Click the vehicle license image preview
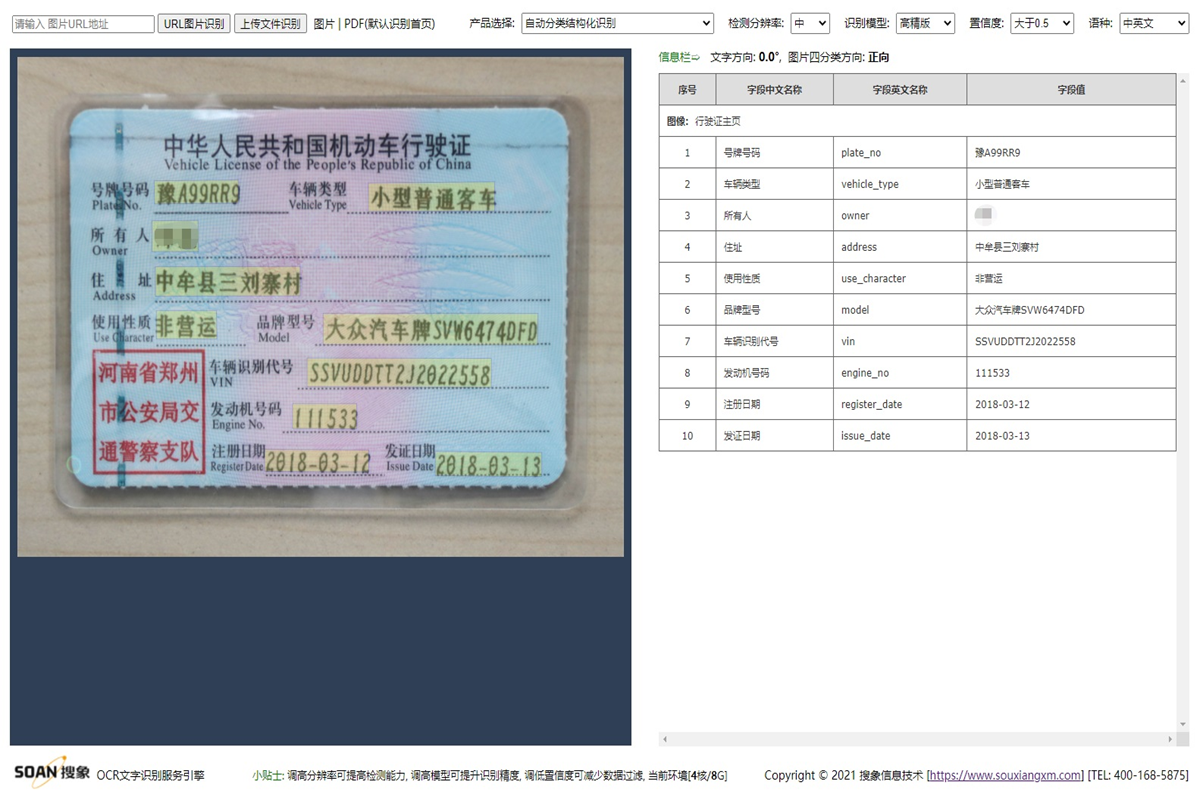The width and height of the screenshot is (1200, 800). tap(320, 305)
